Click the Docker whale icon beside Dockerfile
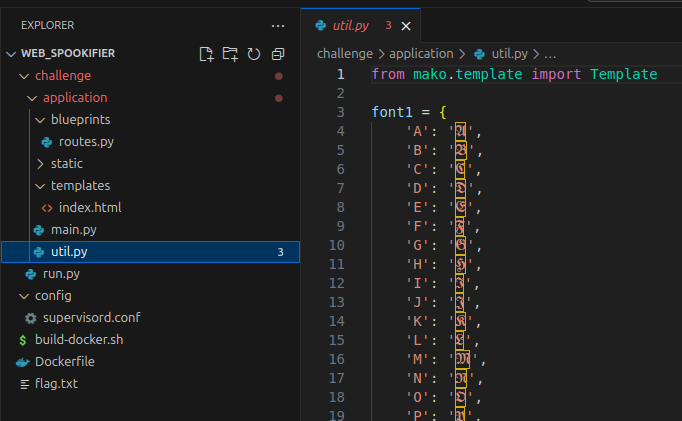This screenshot has height=421, width=682. pyautogui.click(x=23, y=362)
